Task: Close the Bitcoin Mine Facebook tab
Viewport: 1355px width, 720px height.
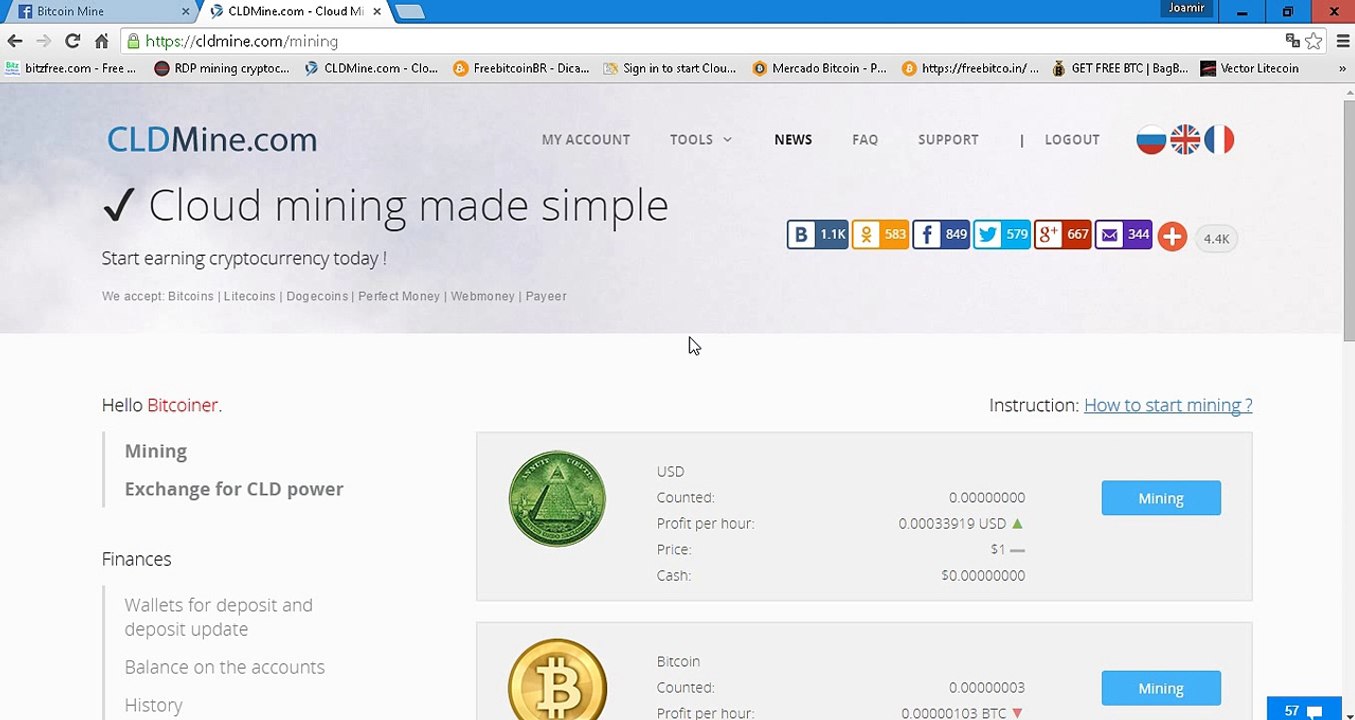Action: click(x=186, y=12)
